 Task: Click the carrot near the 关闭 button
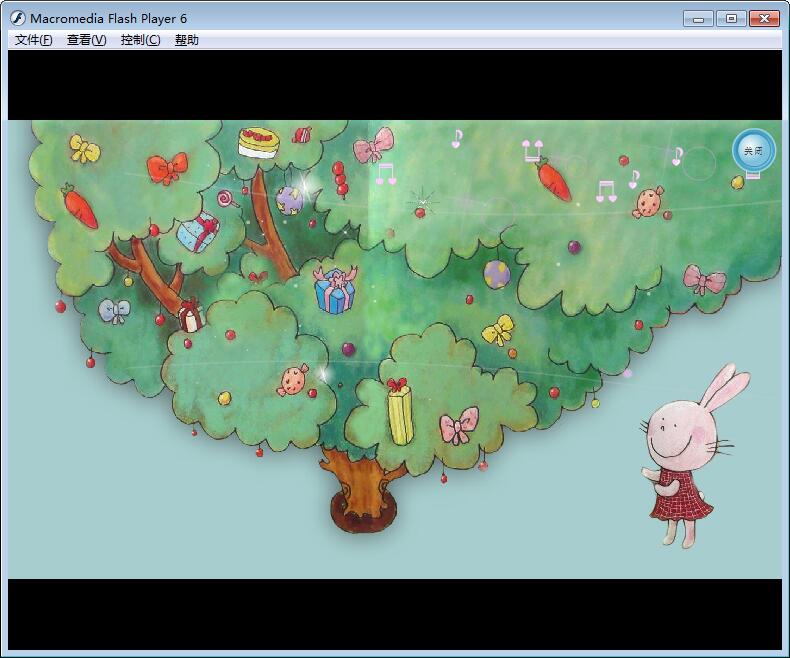pyautogui.click(x=552, y=179)
